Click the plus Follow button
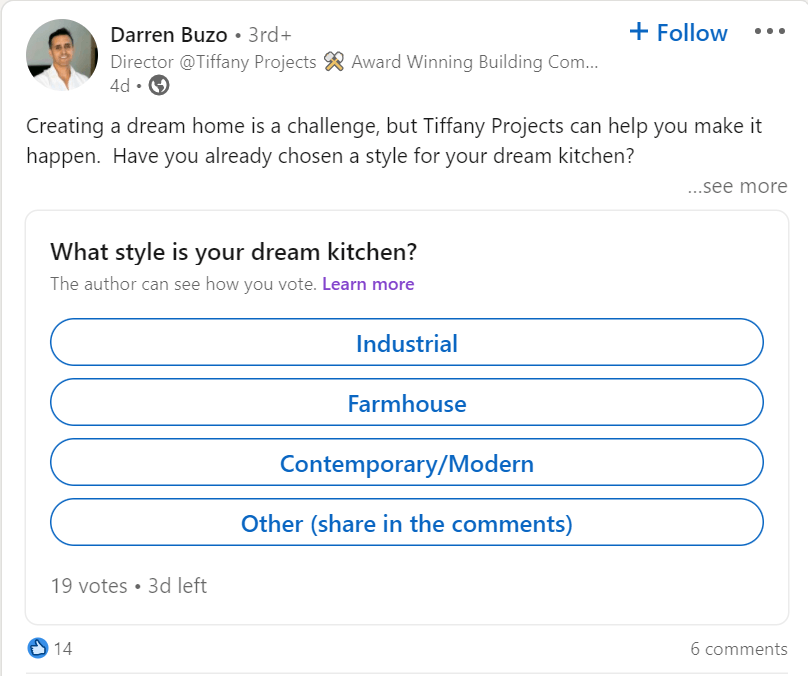Screen dimensions: 808x676 [x=678, y=32]
